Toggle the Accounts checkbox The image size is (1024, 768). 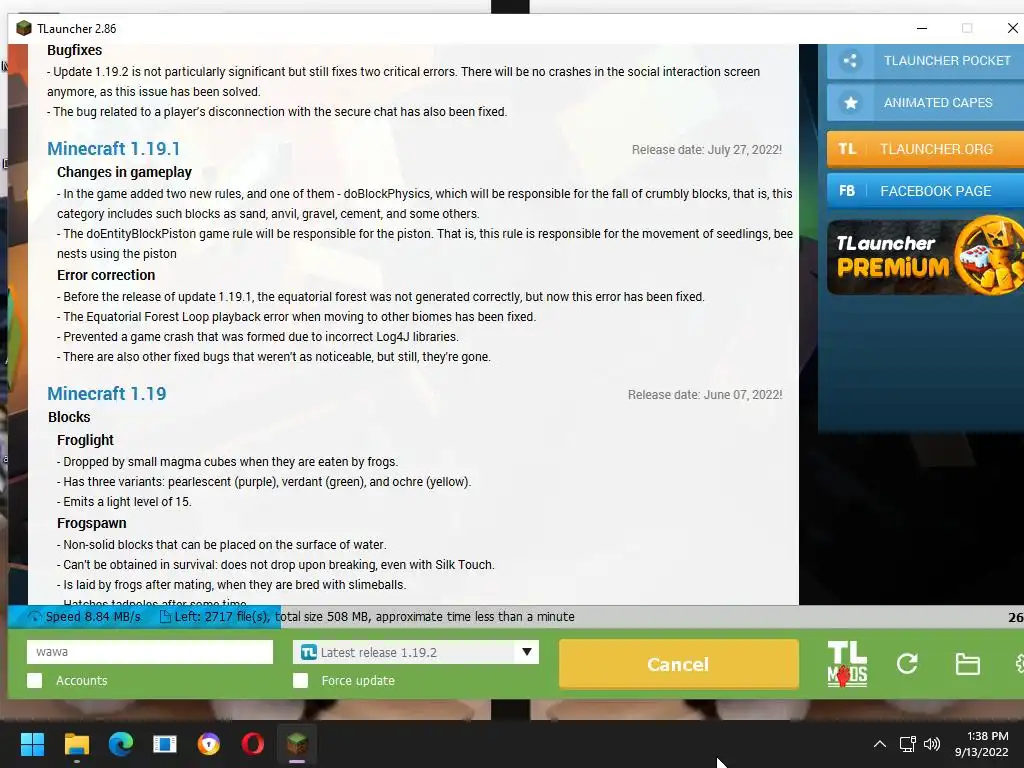(x=35, y=680)
